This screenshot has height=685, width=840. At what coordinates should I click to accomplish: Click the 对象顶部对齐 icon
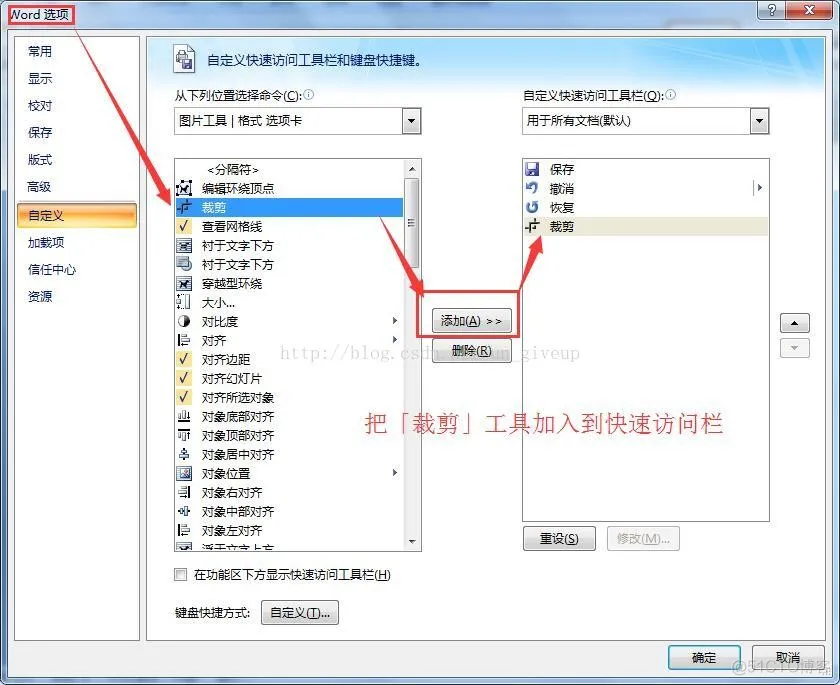tap(184, 435)
